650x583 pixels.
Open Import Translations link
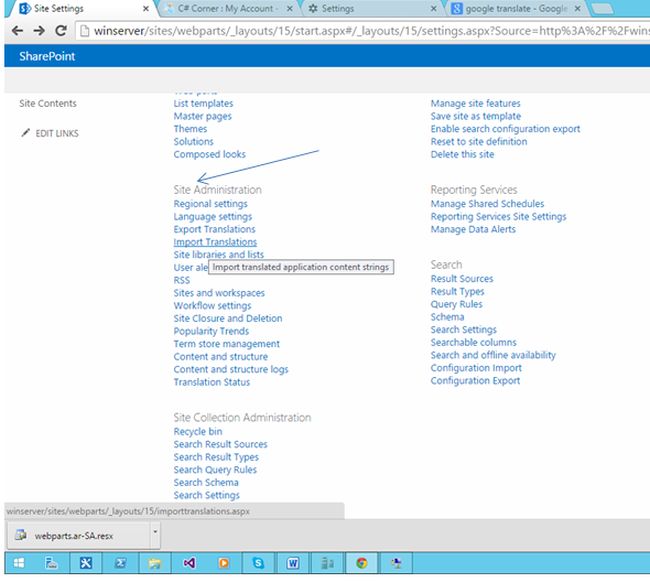pyautogui.click(x=215, y=242)
